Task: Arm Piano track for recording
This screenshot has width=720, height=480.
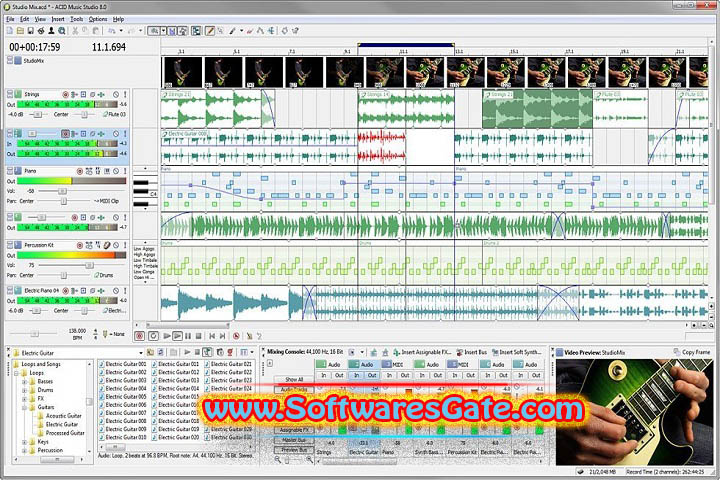Action: 79,171
